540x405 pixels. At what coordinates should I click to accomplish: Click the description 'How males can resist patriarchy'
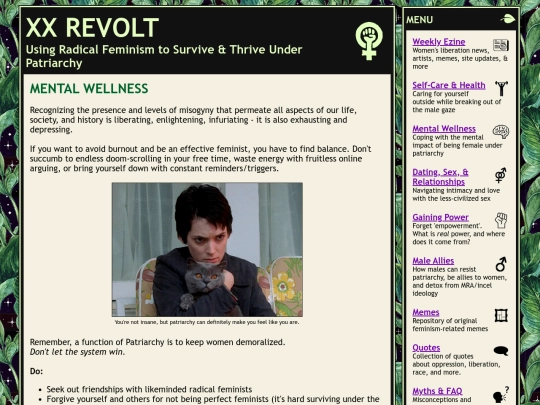point(459,281)
